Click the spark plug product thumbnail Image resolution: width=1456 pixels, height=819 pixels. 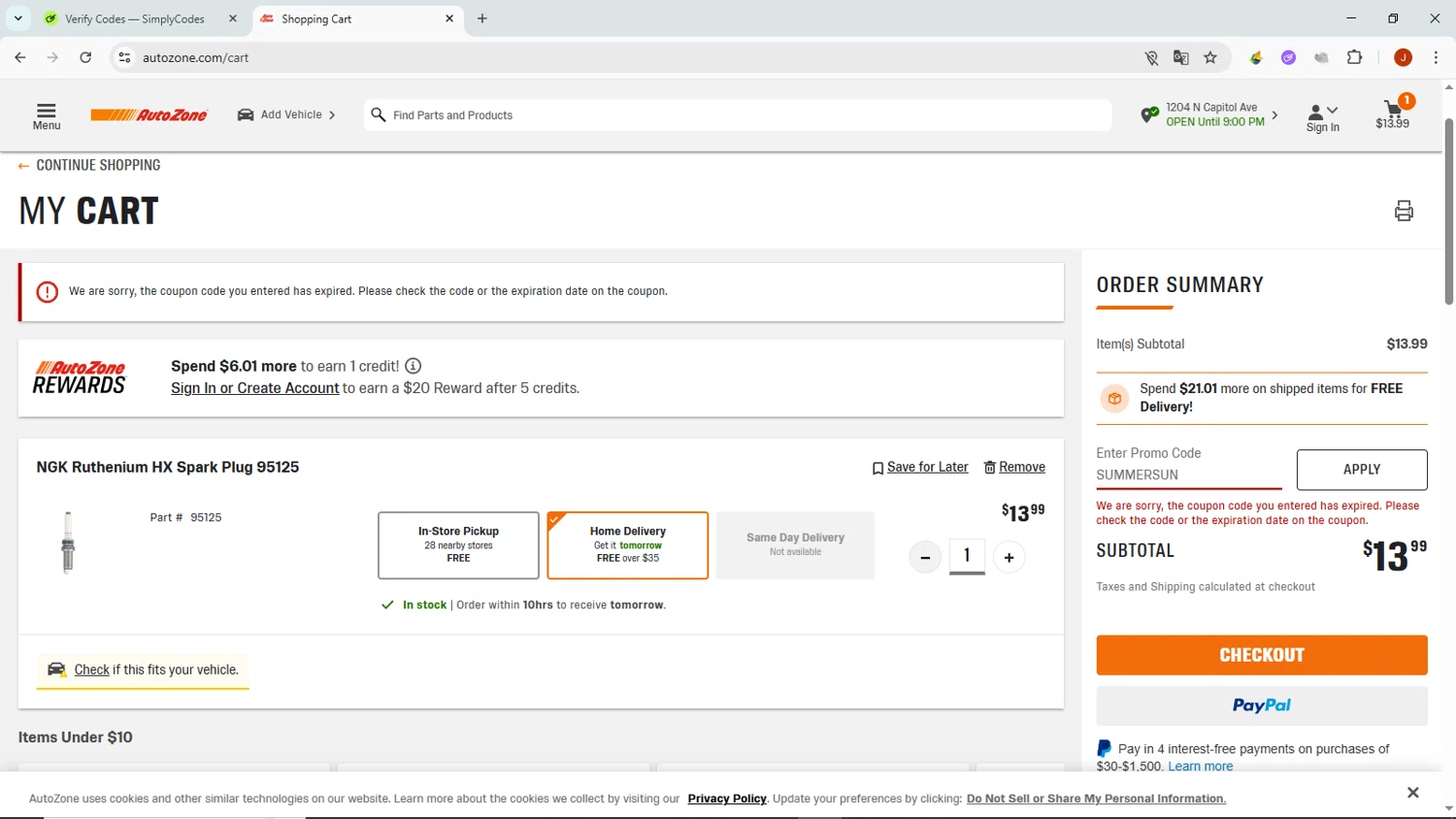68,542
